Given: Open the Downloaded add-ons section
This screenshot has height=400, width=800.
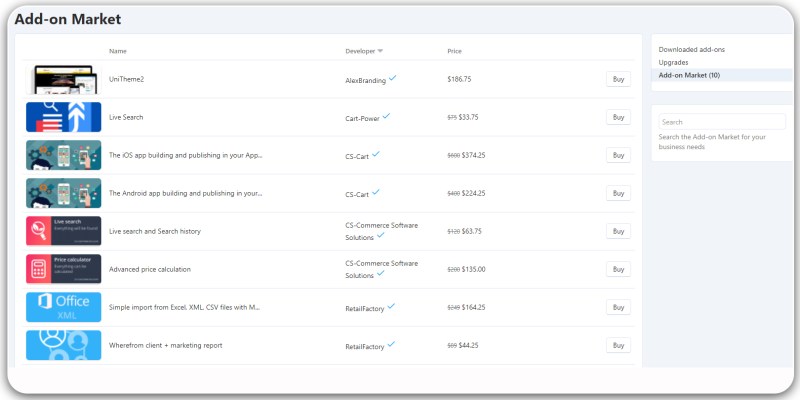Looking at the screenshot, I should [692, 49].
